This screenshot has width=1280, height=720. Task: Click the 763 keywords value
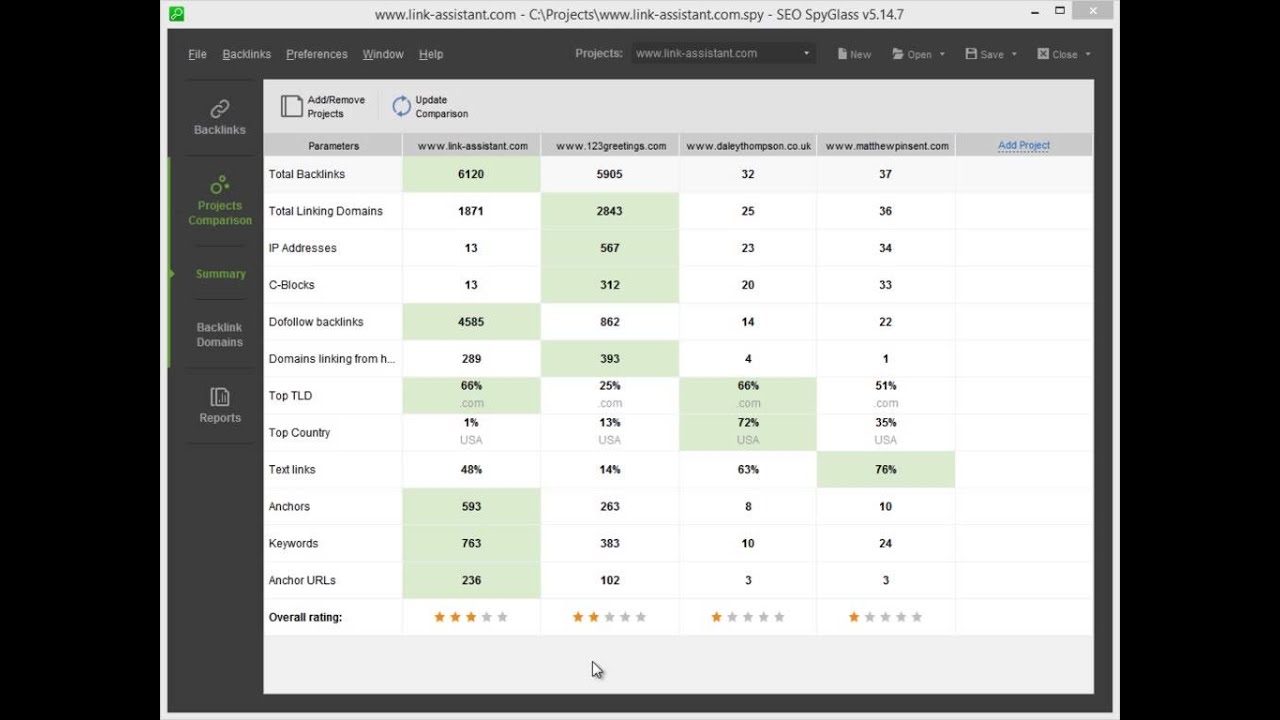471,544
